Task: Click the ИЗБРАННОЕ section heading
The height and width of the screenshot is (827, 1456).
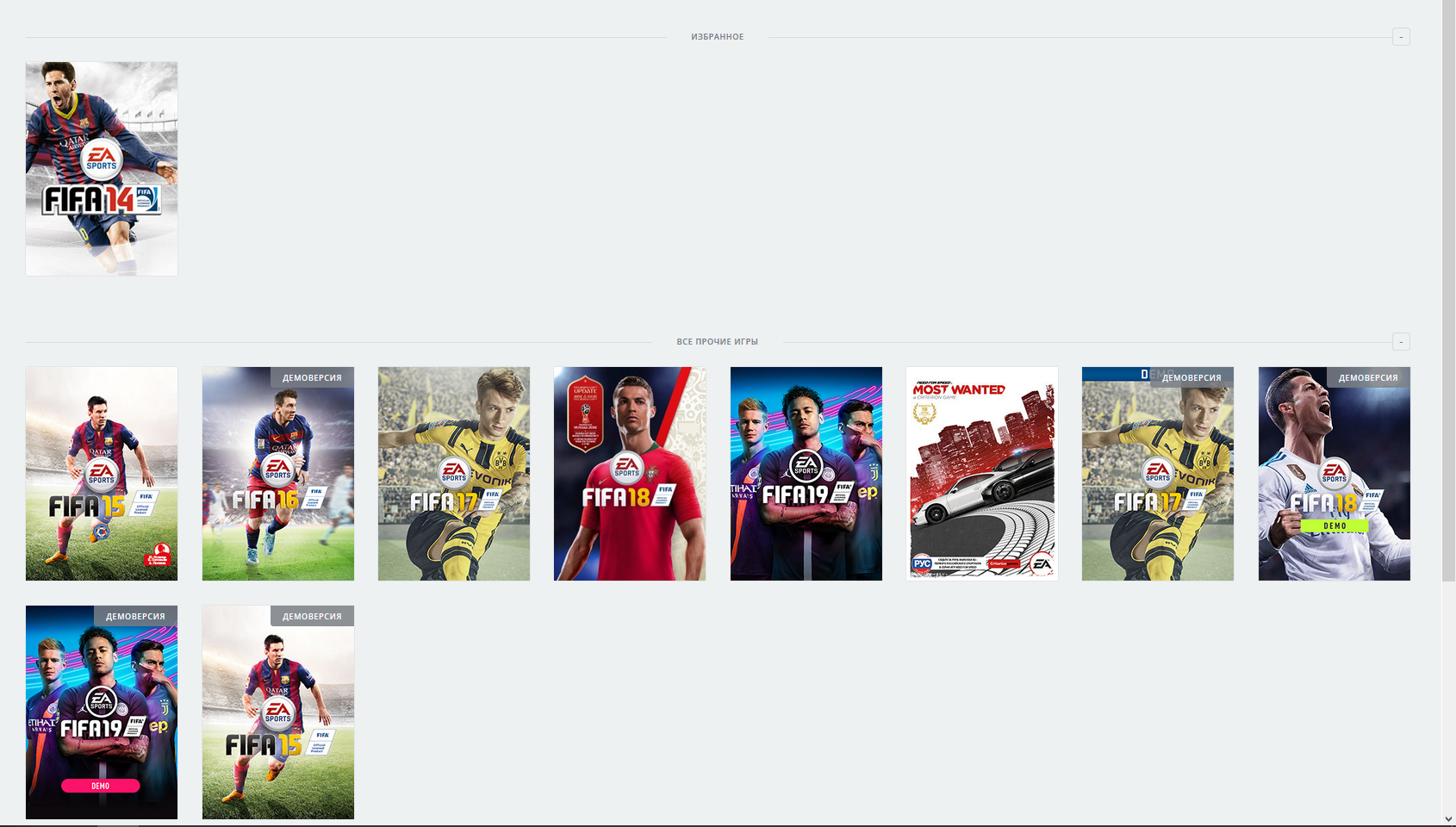Action: tap(717, 37)
